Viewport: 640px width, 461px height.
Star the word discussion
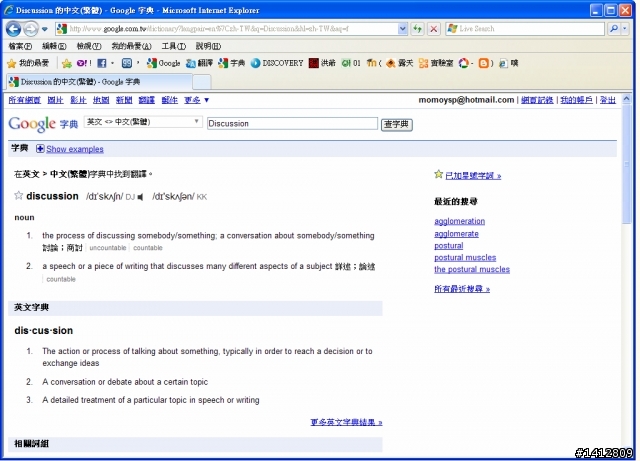pos(18,196)
